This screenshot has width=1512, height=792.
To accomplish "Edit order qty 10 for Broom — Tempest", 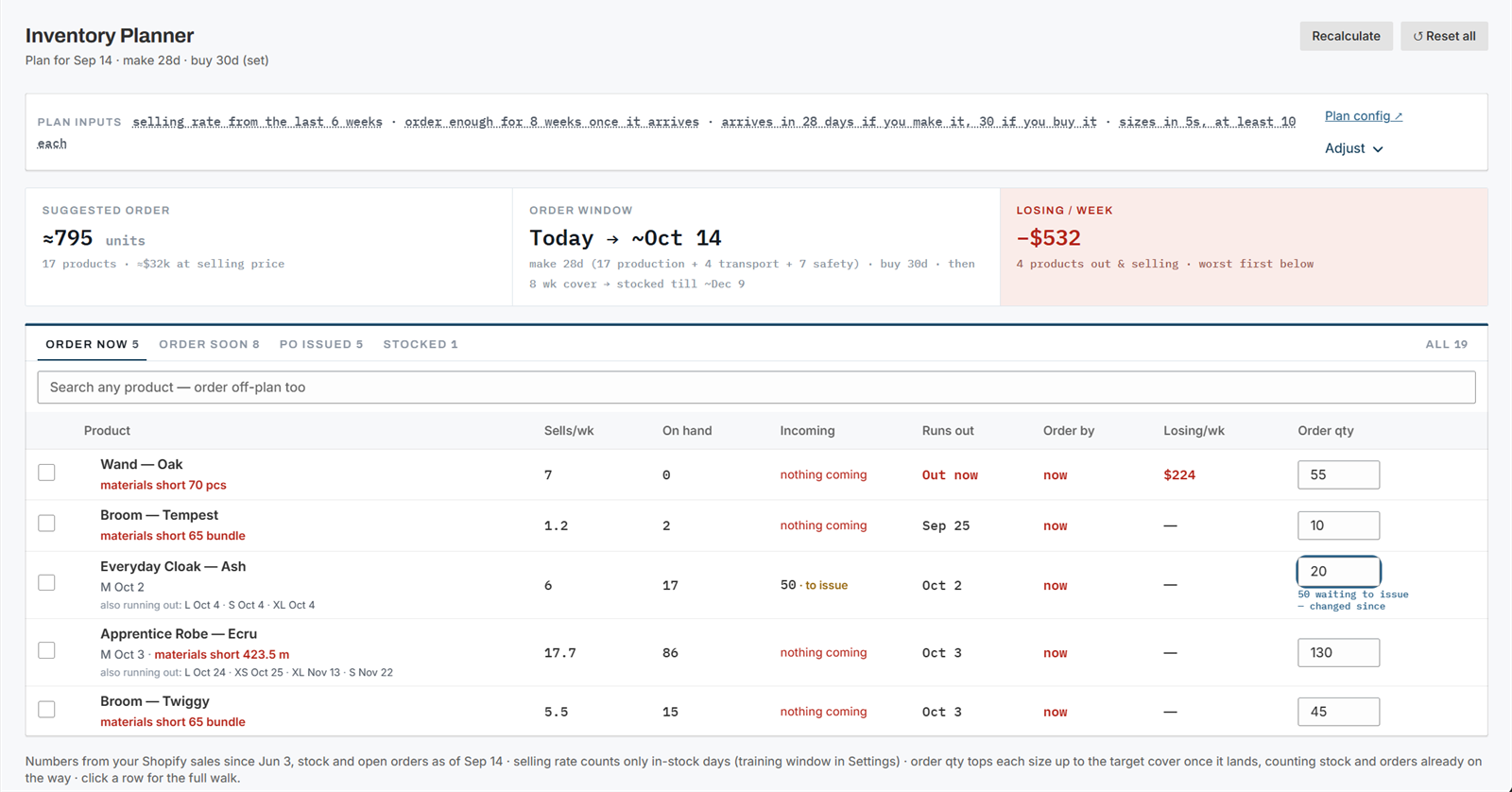I will pos(1338,525).
